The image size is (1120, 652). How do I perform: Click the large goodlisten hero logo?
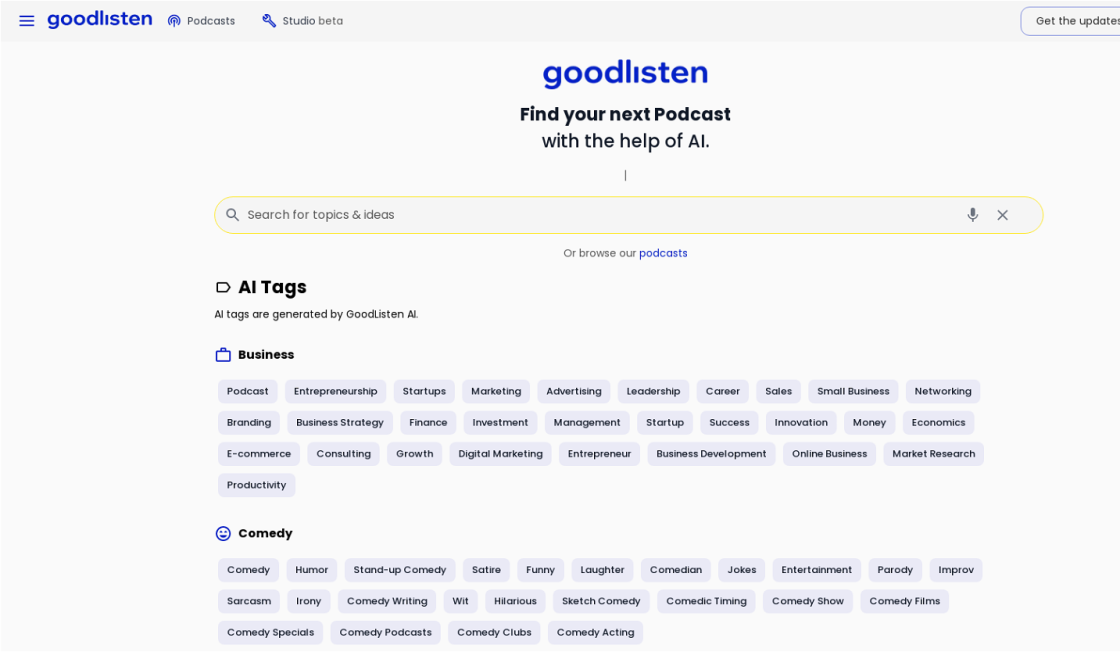(625, 74)
